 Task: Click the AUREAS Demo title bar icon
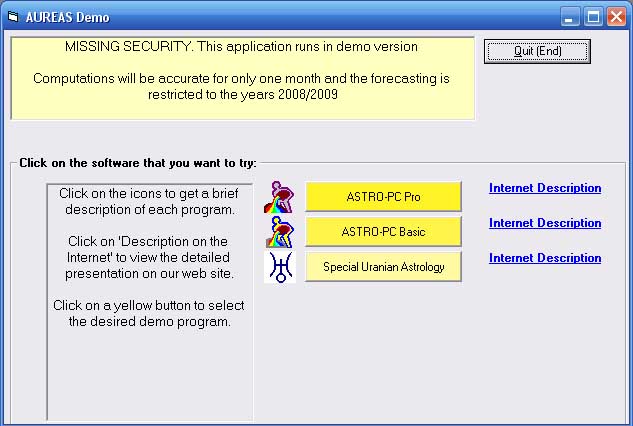(13, 17)
